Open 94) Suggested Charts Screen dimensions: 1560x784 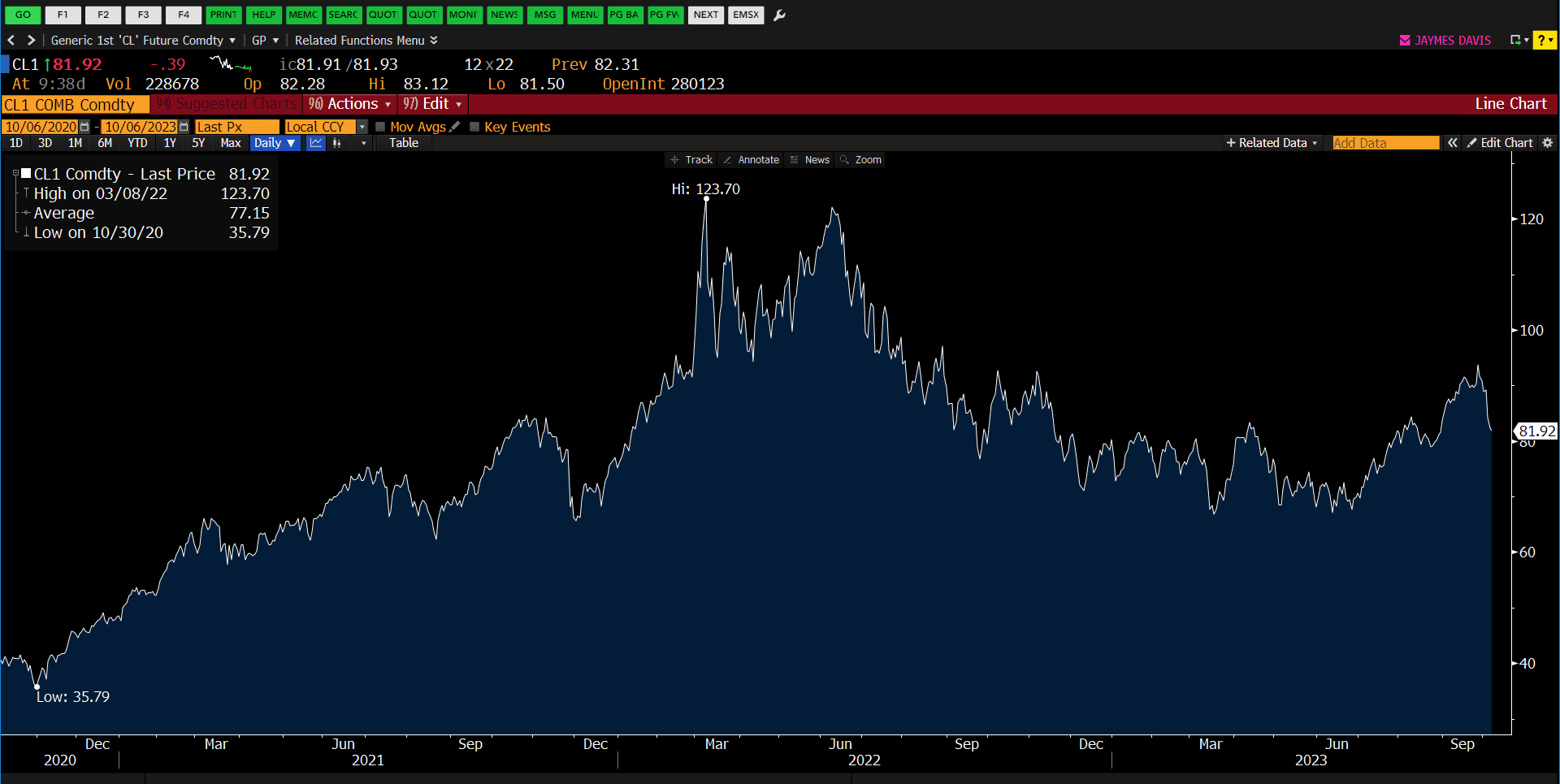tap(226, 104)
